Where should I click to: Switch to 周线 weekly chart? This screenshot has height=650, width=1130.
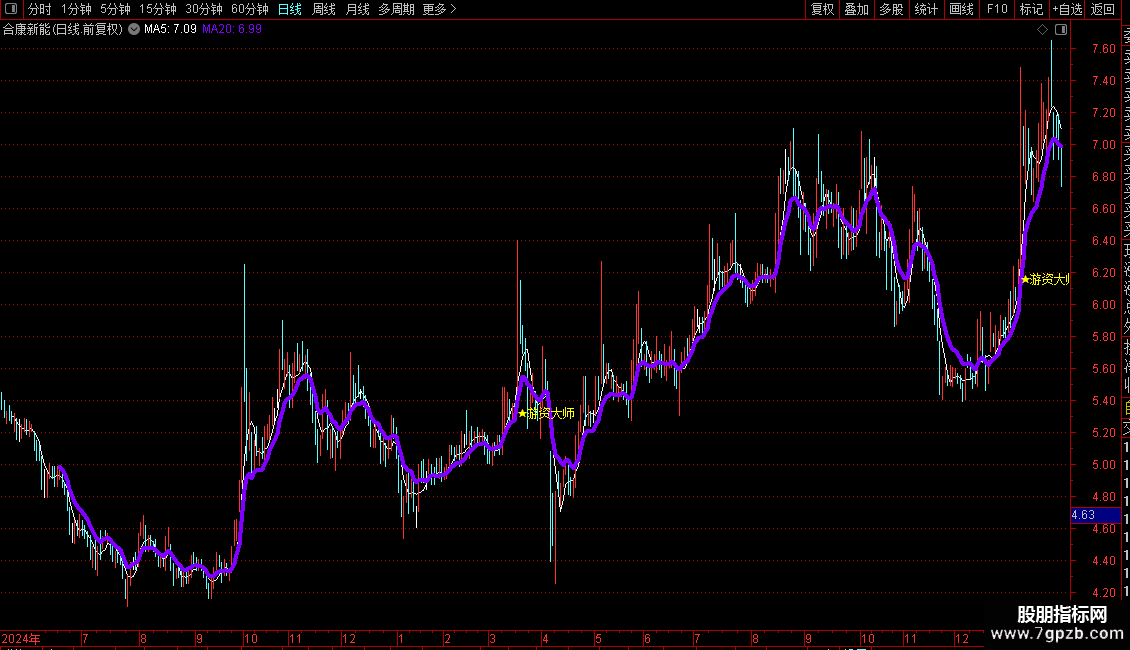pos(324,9)
